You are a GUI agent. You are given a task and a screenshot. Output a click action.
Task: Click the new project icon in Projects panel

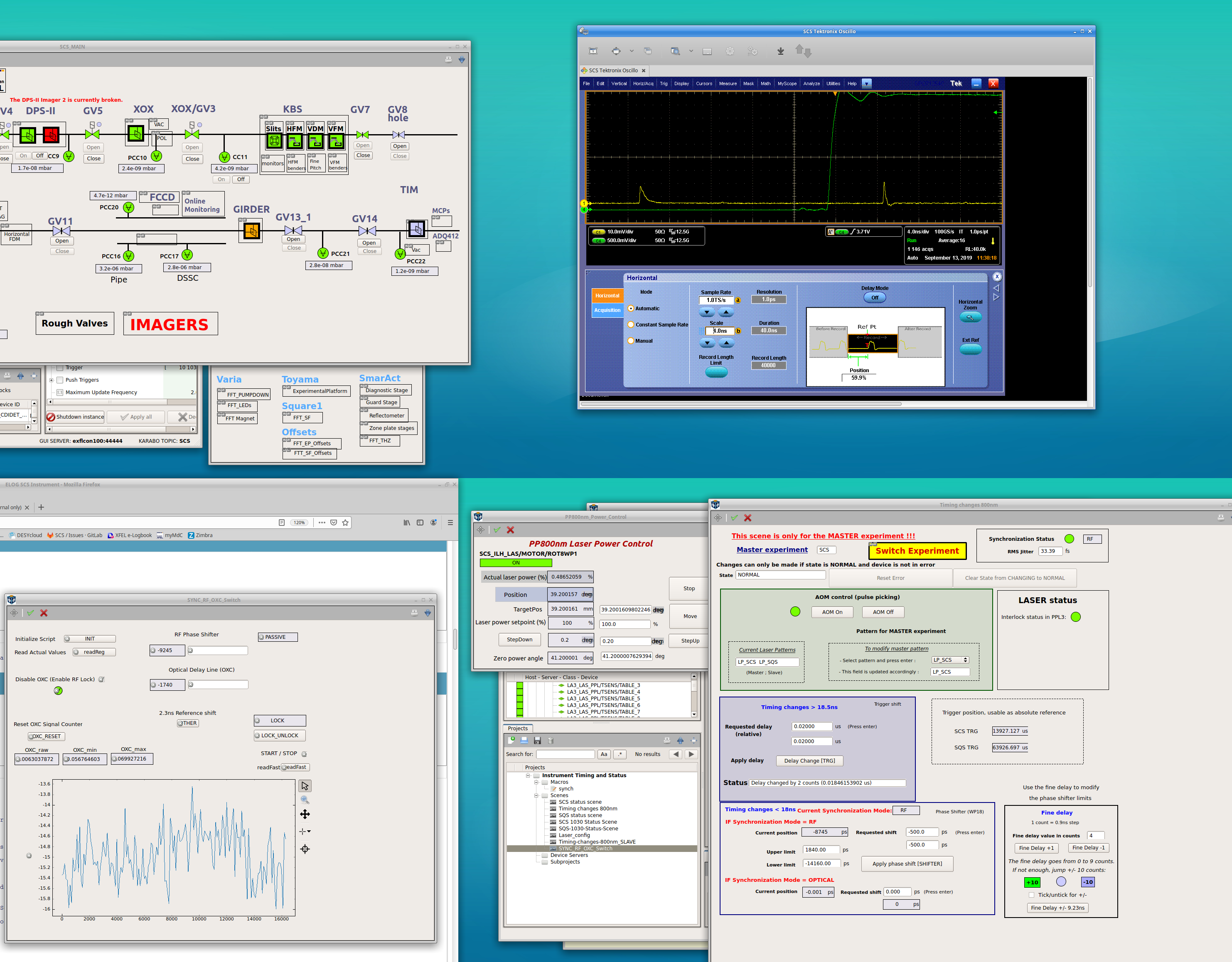pos(511,740)
